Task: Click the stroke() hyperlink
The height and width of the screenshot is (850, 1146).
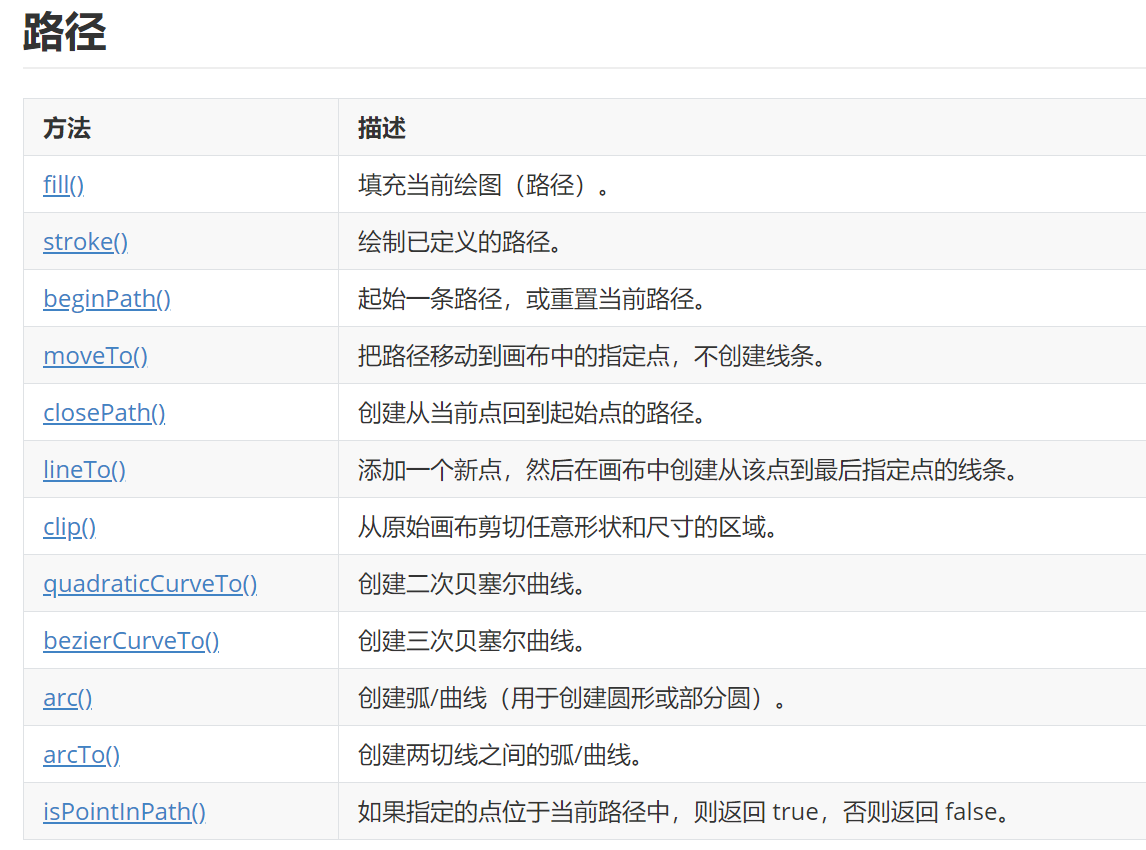Action: 85,242
